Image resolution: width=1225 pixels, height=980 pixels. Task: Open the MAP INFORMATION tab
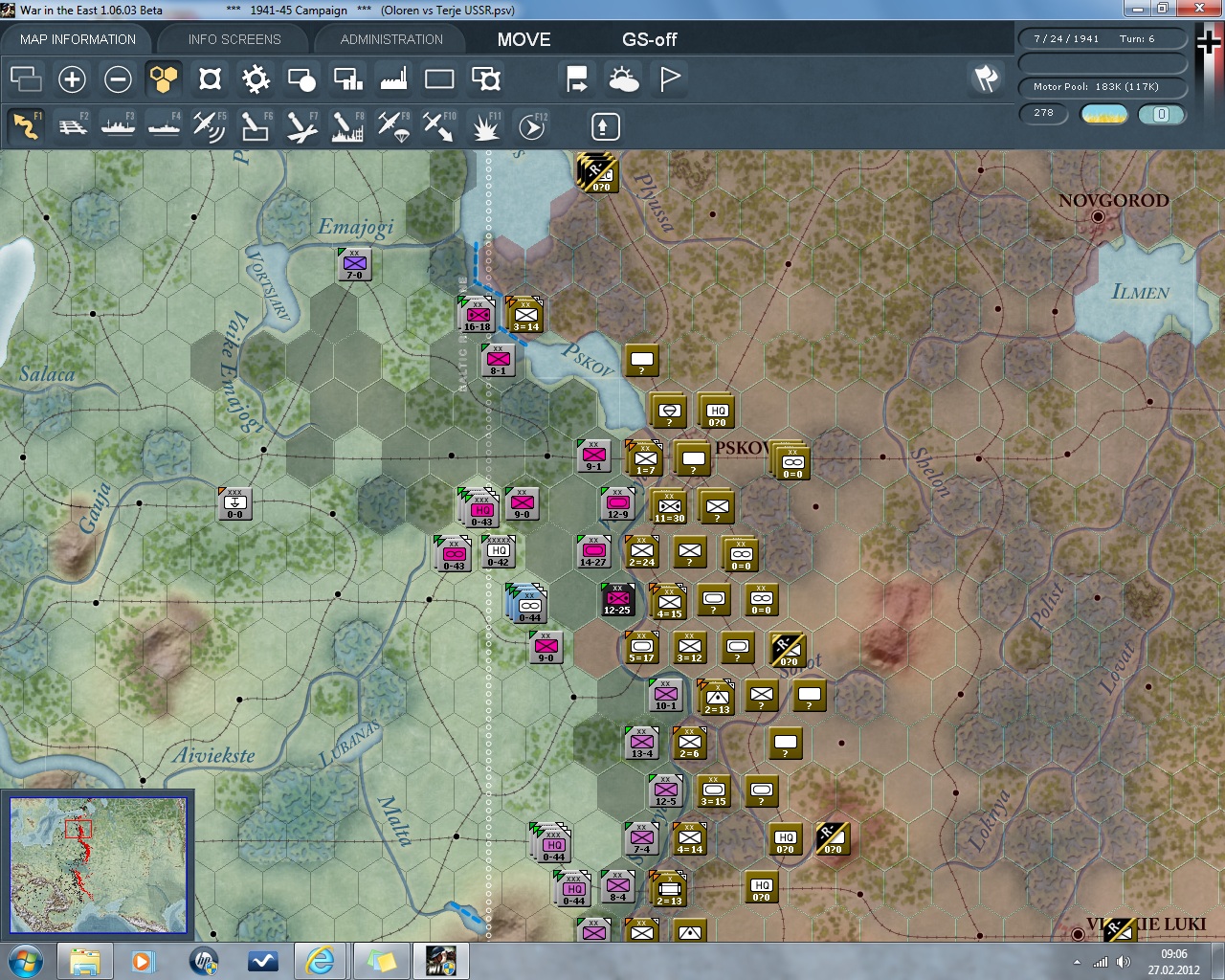tap(78, 39)
